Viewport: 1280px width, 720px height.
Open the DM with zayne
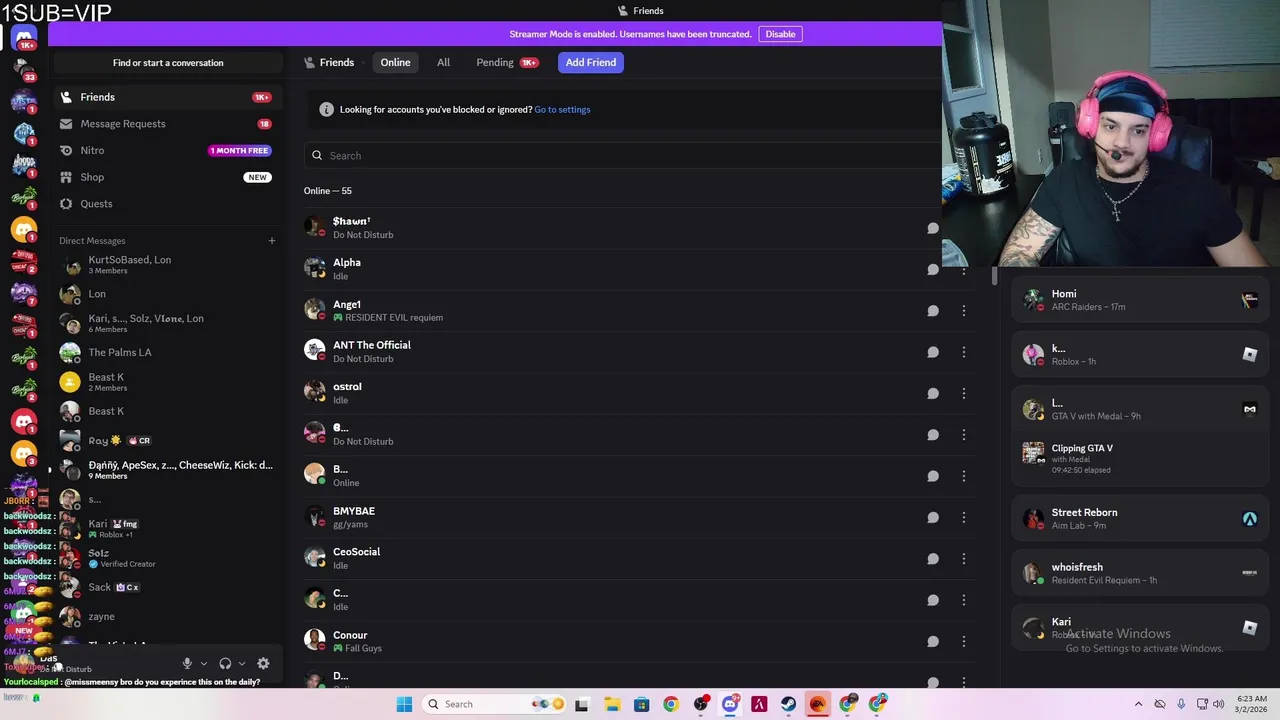pos(167,617)
